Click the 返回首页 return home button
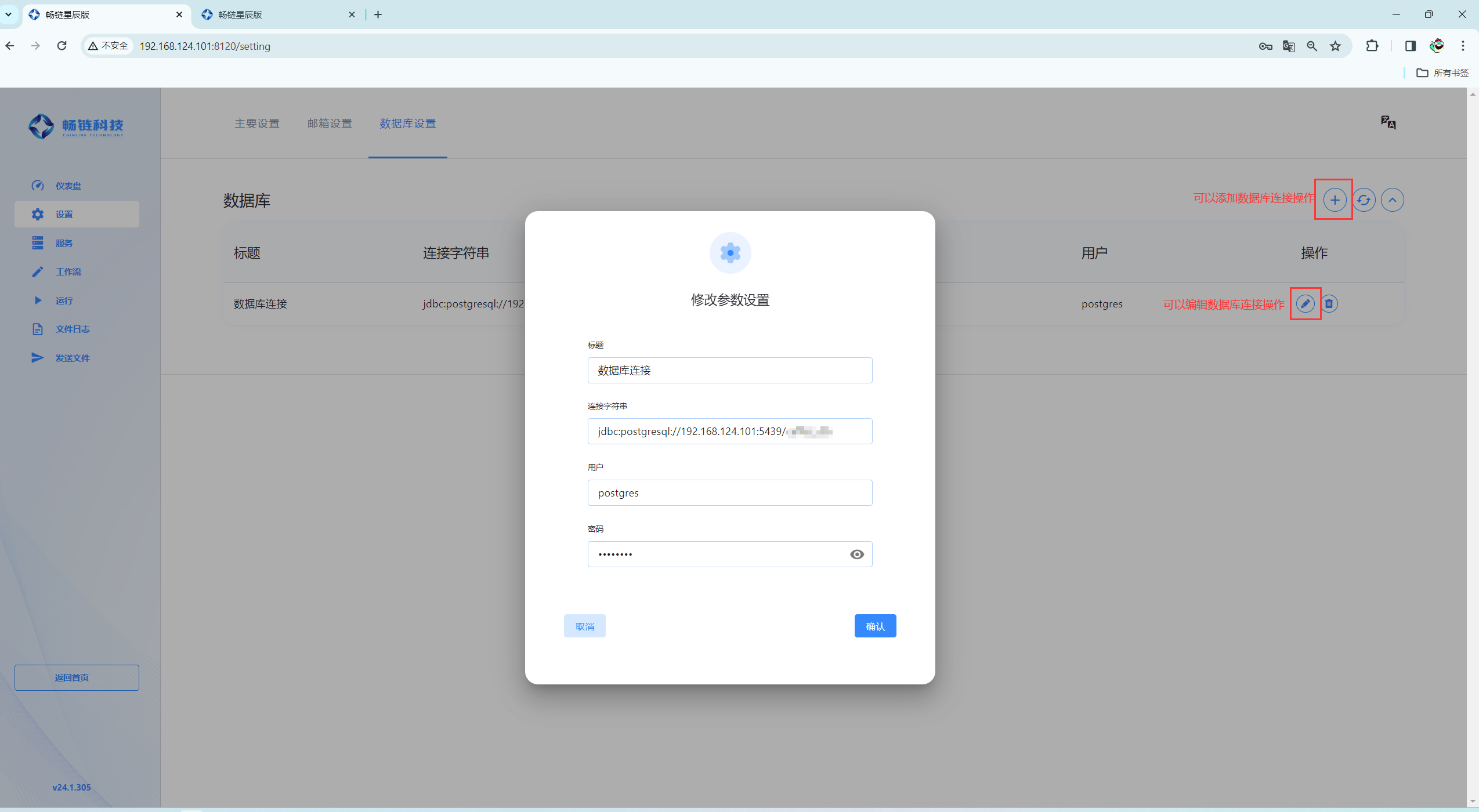The height and width of the screenshot is (812, 1479). pyautogui.click(x=77, y=677)
